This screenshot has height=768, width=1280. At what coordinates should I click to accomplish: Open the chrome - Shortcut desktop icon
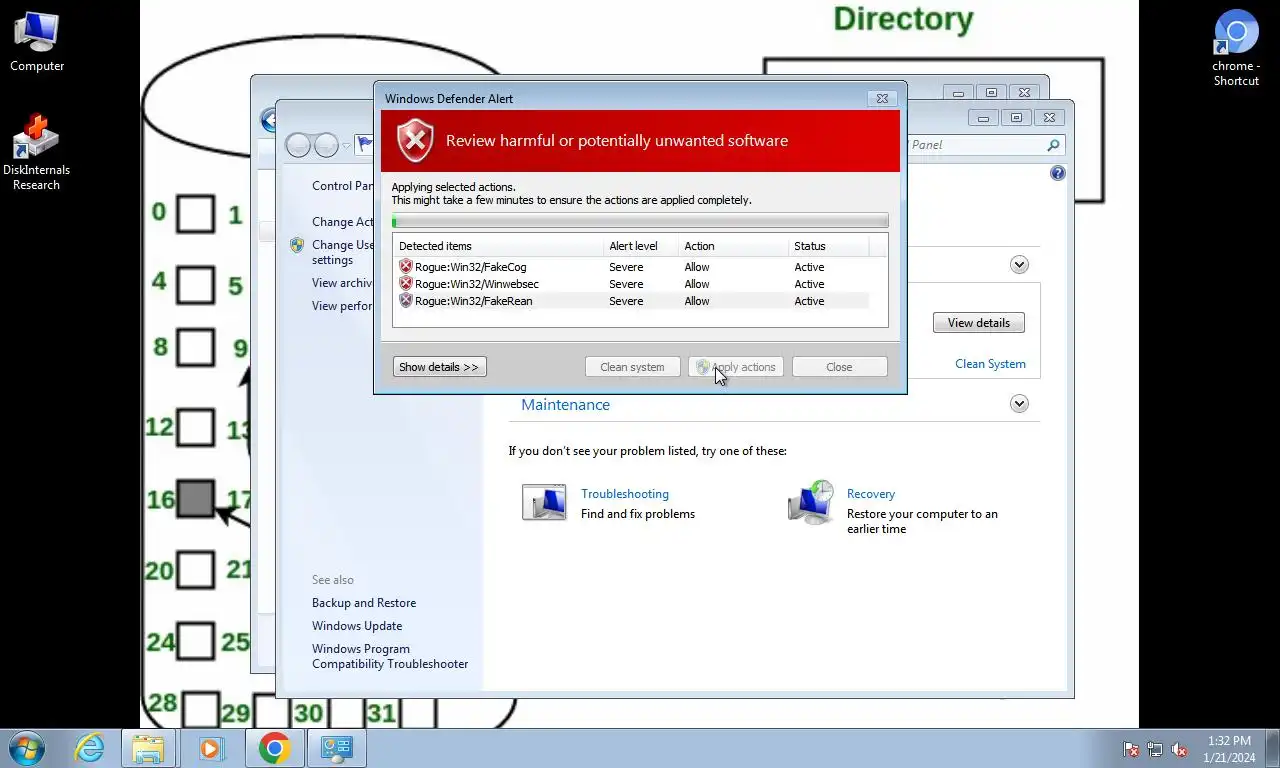[x=1236, y=47]
